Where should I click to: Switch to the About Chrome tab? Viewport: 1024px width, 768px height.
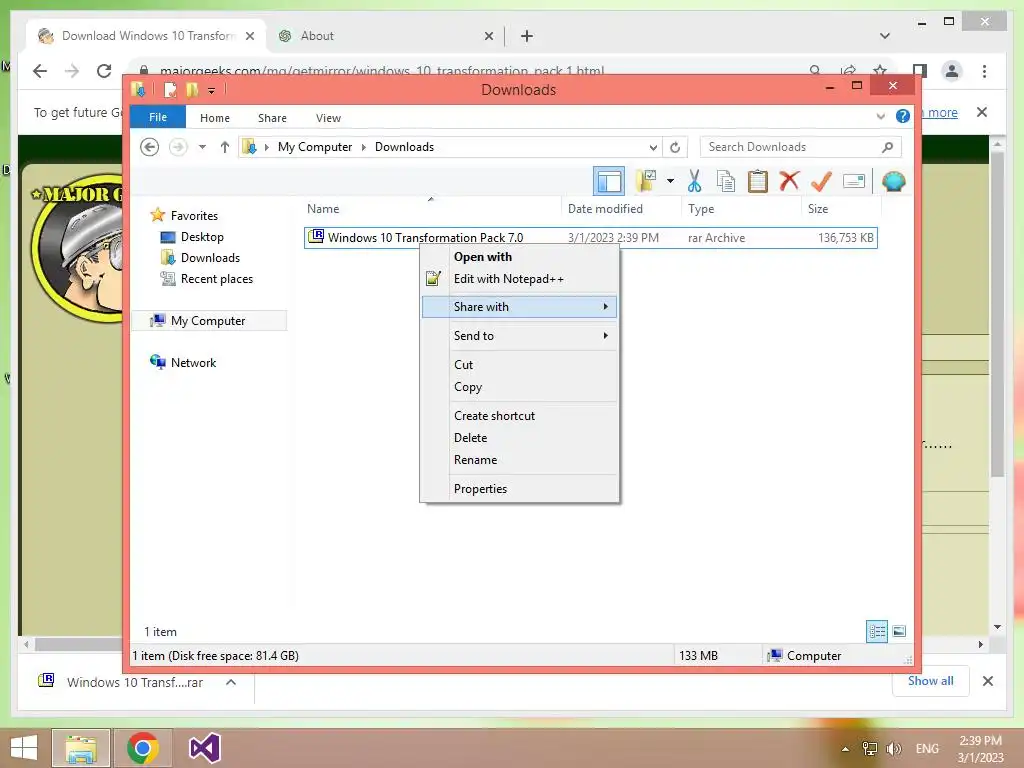pyautogui.click(x=384, y=36)
